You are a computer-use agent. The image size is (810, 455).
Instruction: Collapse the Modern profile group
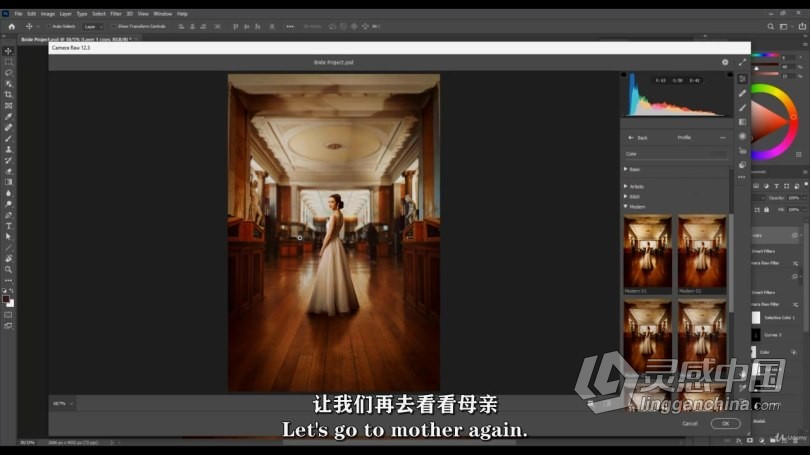(x=626, y=207)
